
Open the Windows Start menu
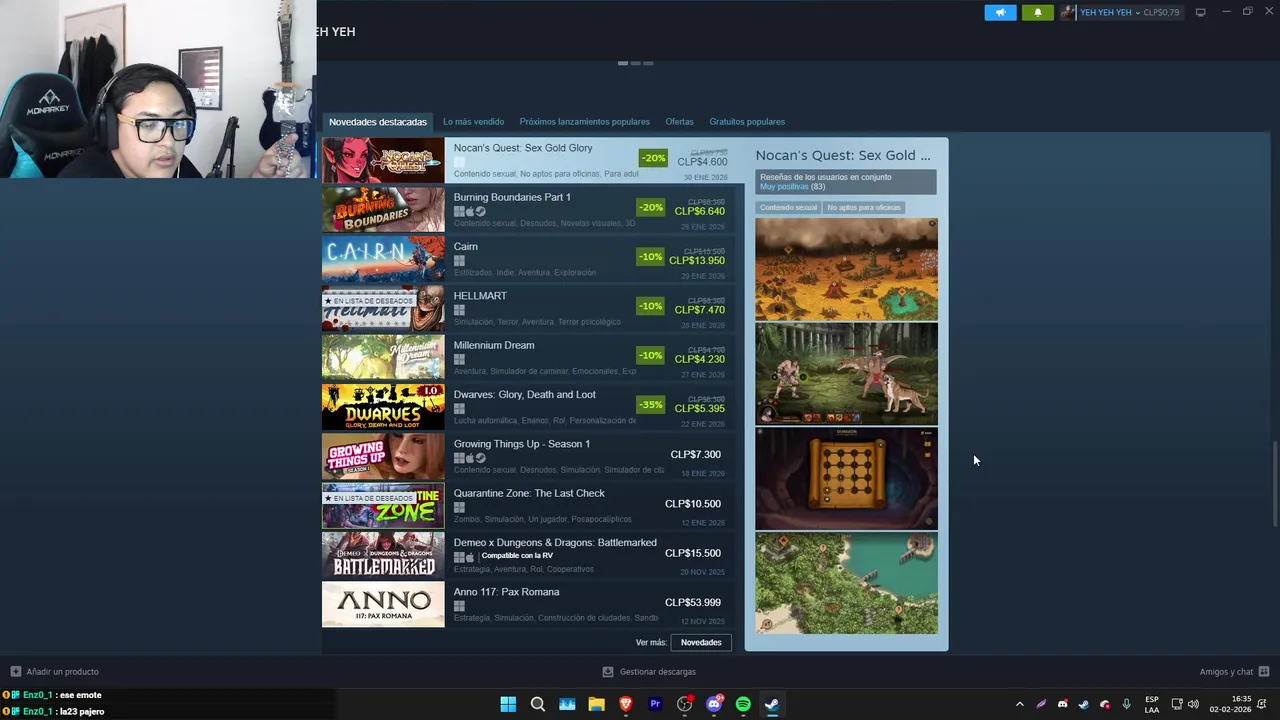(508, 704)
